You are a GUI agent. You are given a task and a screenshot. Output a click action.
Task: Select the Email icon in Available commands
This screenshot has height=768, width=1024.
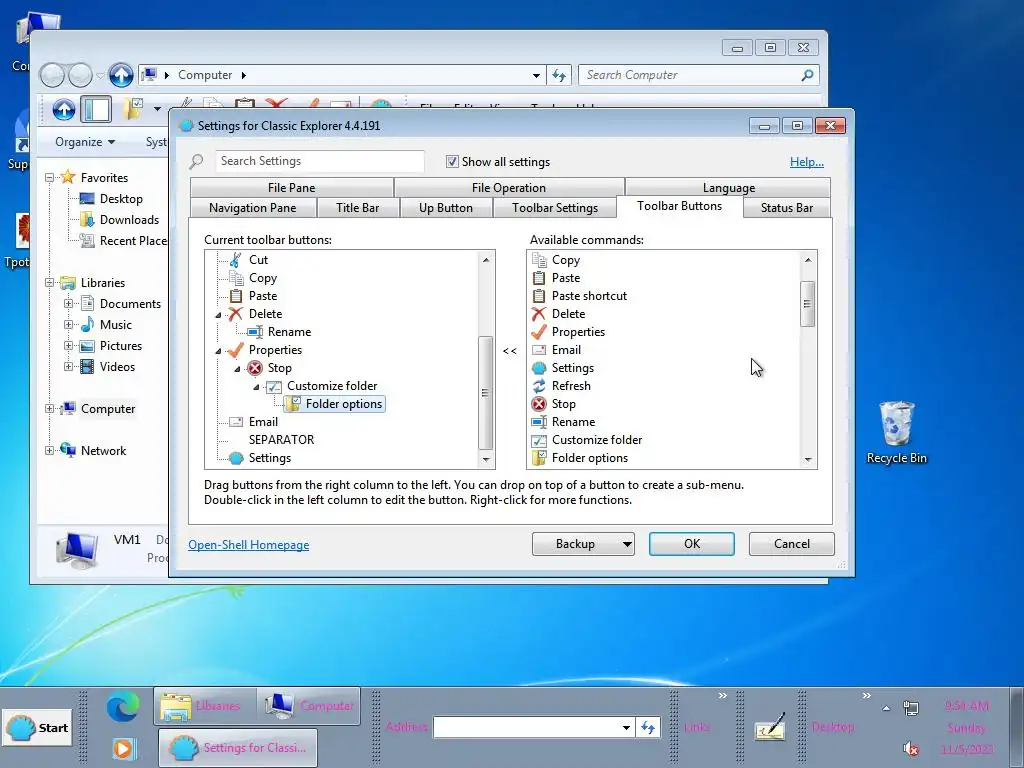pos(539,350)
